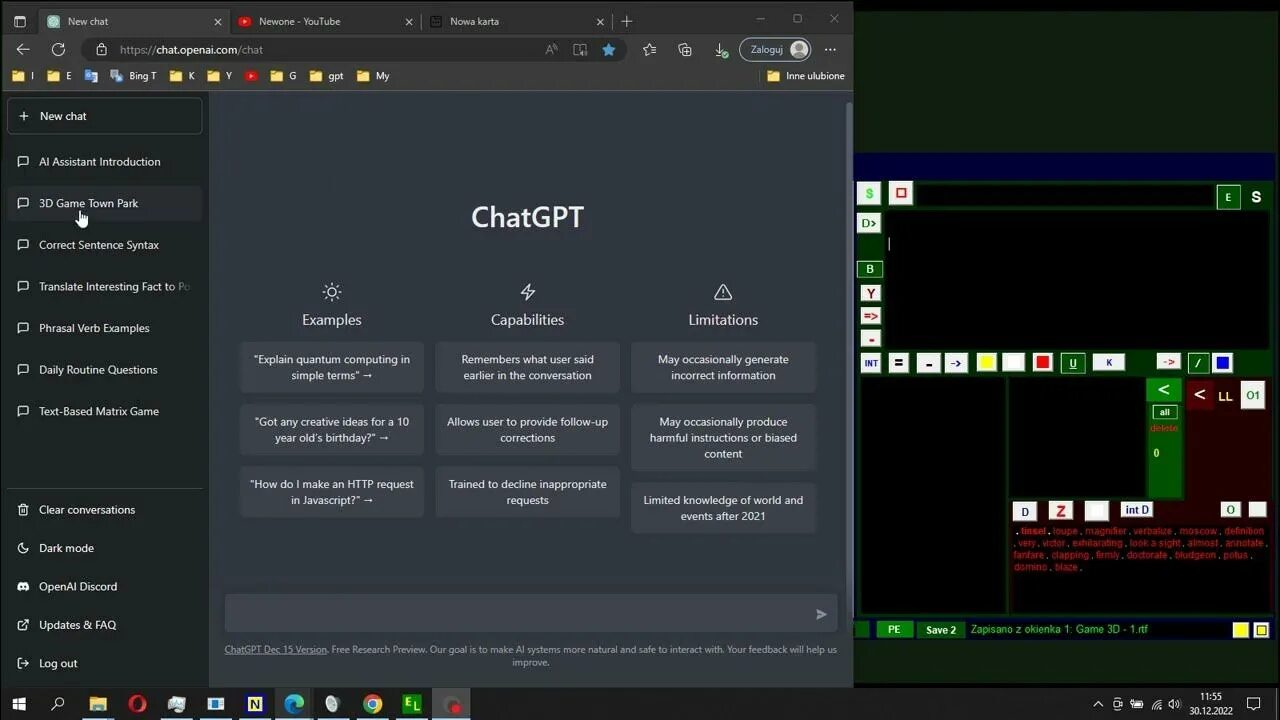1280x720 pixels.
Task: Click the ChatGPT message input field
Action: click(x=530, y=614)
